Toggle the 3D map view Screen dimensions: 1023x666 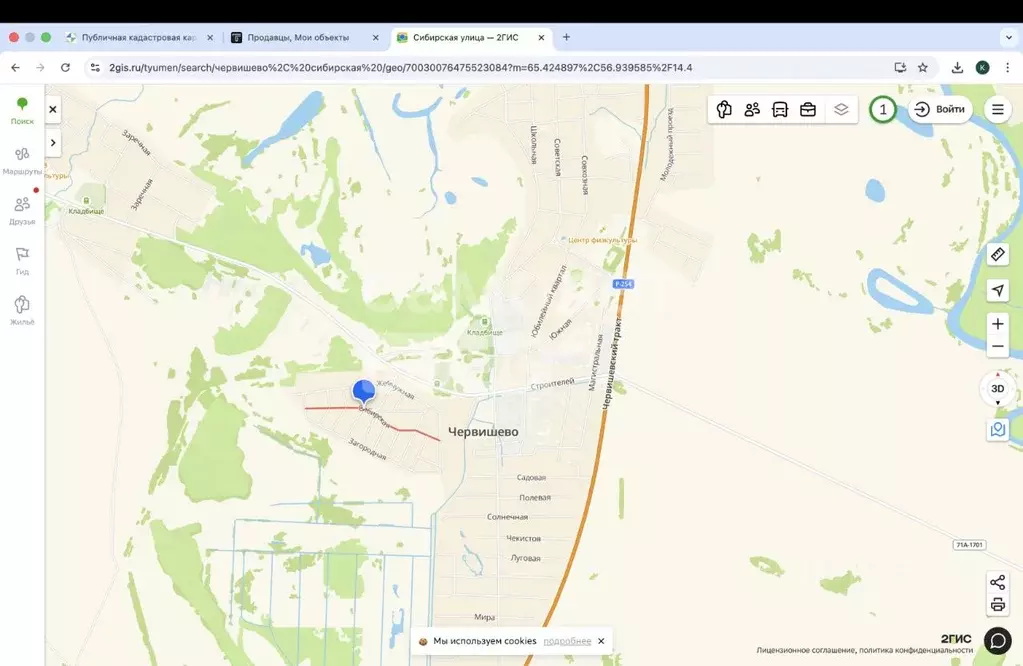pyautogui.click(x=997, y=388)
